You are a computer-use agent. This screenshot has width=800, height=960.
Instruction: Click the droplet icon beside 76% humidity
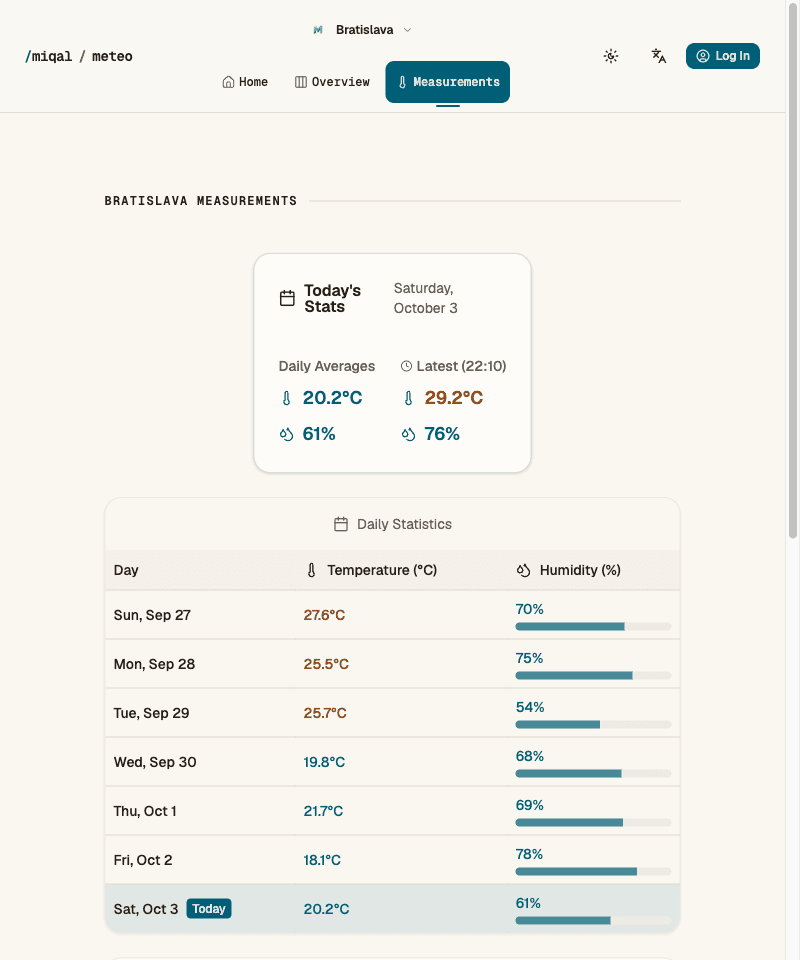(408, 434)
